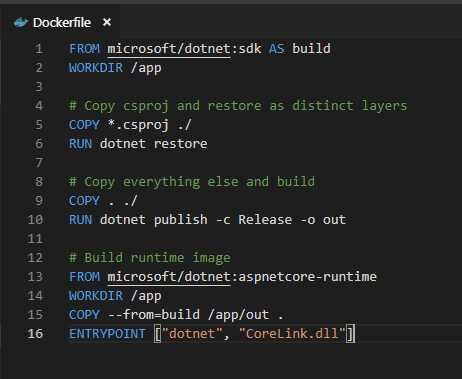
Task: Click 'dotnet restore' text on line 6
Action: (x=153, y=144)
